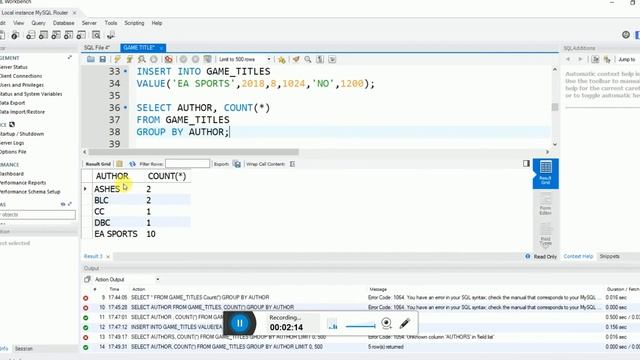The height and width of the screenshot is (360, 640).
Task: Sort by the AUTHOR column header
Action: pyautogui.click(x=112, y=176)
